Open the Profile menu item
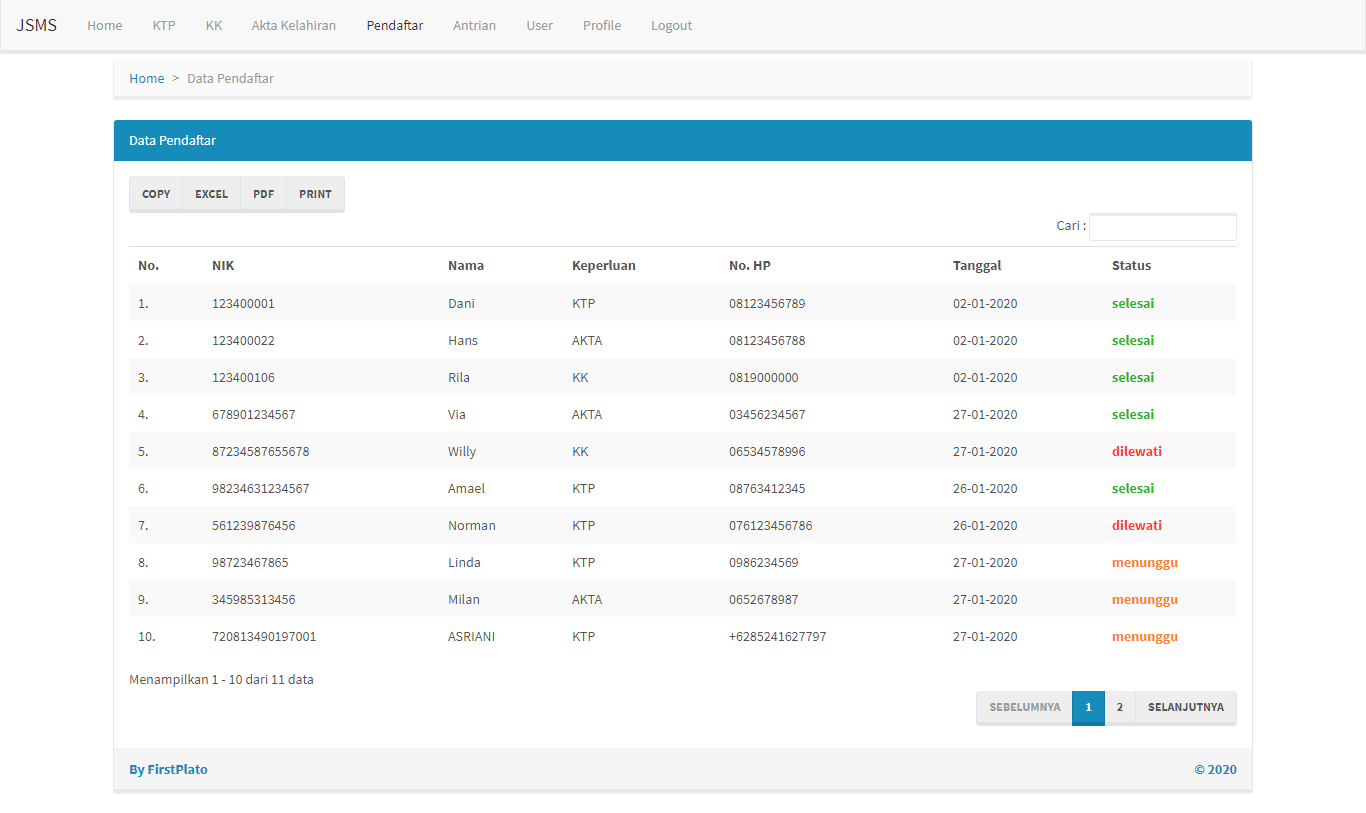1366x813 pixels. (x=602, y=25)
